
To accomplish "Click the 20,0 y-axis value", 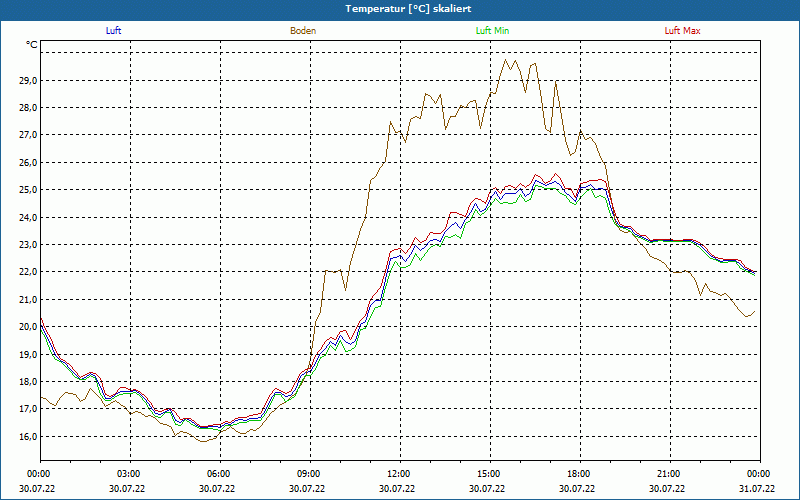I will click(x=29, y=327).
